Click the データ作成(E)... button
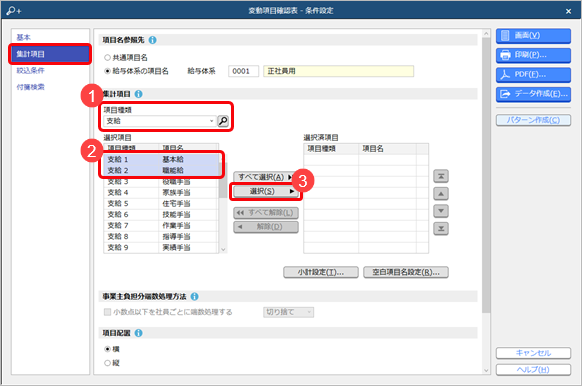The width and height of the screenshot is (582, 386). pos(533,94)
